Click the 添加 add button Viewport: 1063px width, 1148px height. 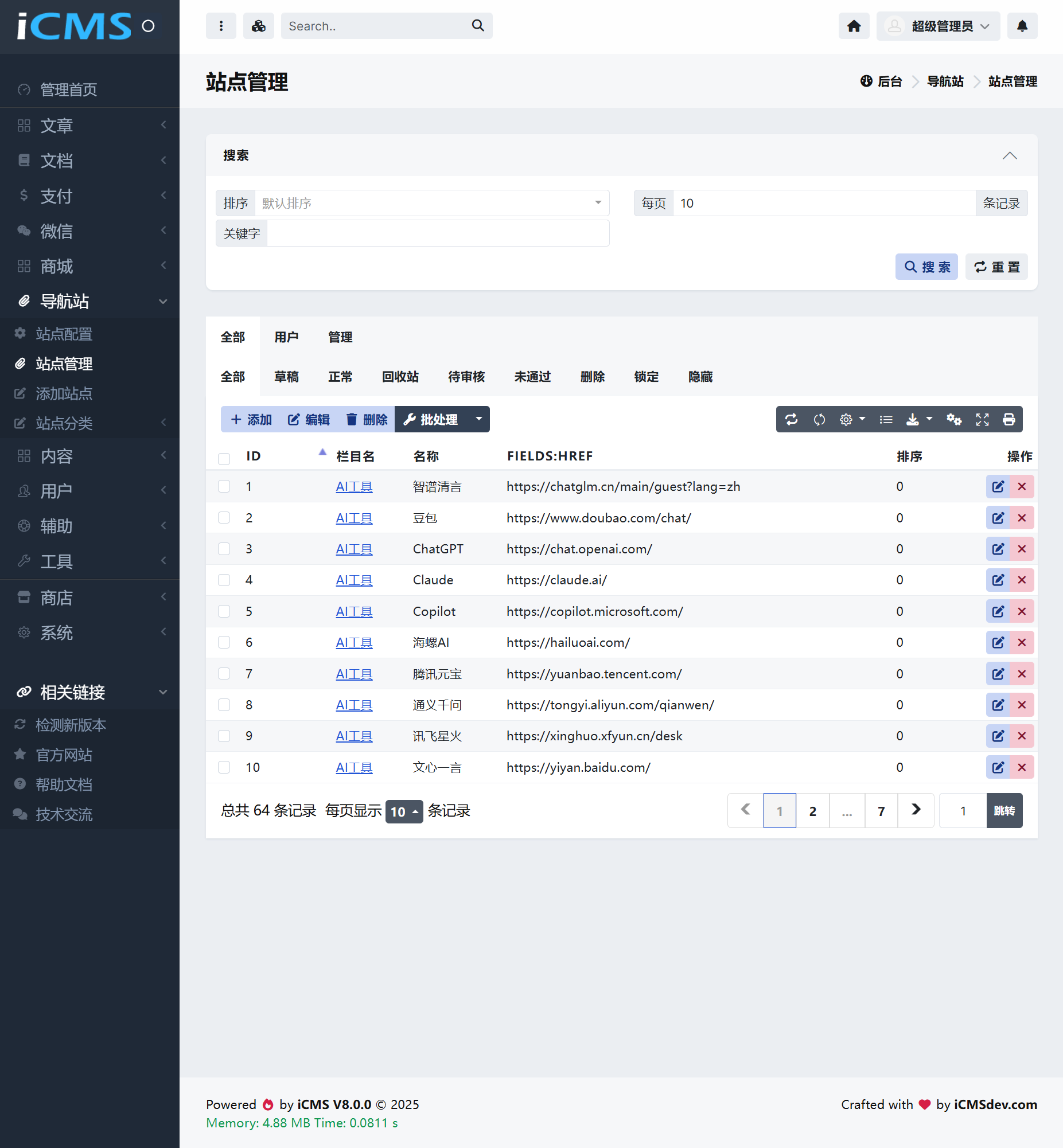[x=251, y=420]
